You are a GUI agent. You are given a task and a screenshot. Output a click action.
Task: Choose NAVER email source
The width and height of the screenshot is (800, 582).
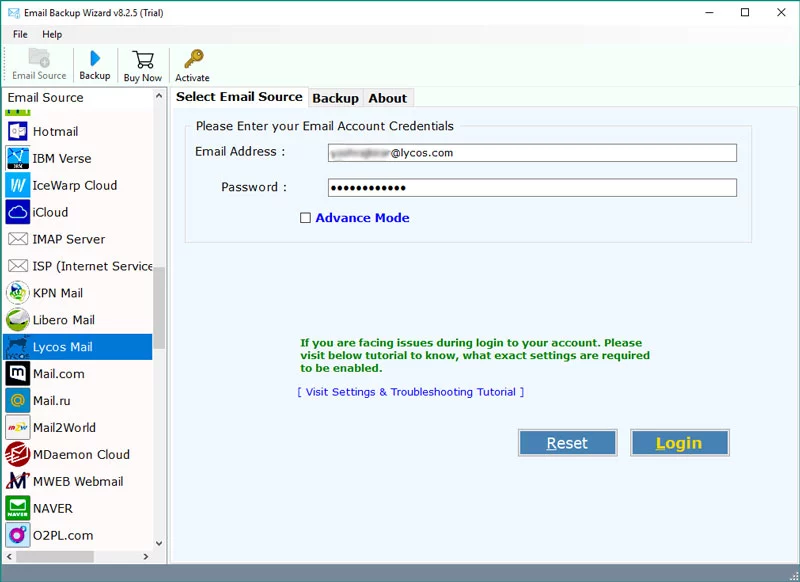(x=52, y=508)
